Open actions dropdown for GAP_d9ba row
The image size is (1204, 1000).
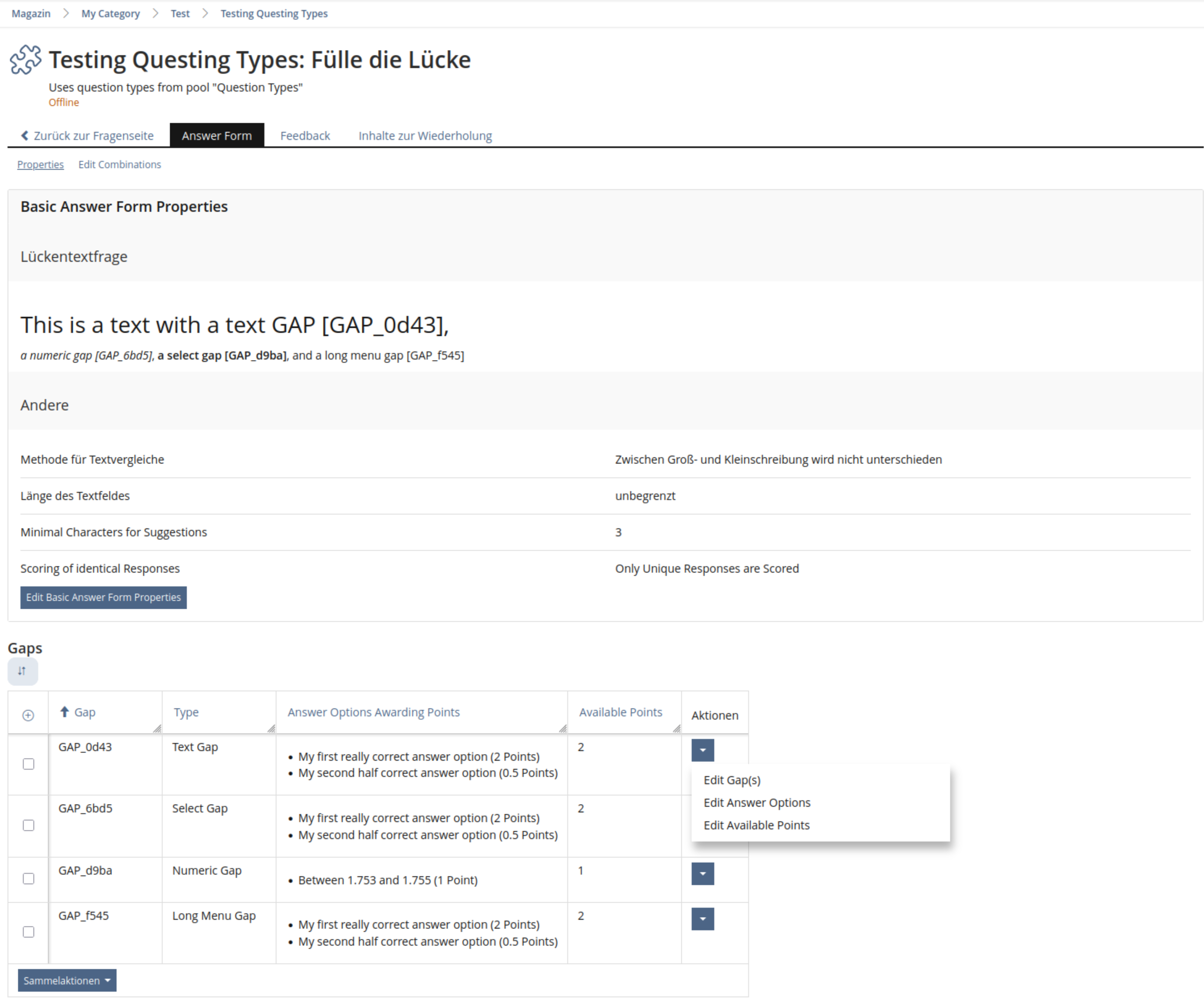click(x=702, y=874)
